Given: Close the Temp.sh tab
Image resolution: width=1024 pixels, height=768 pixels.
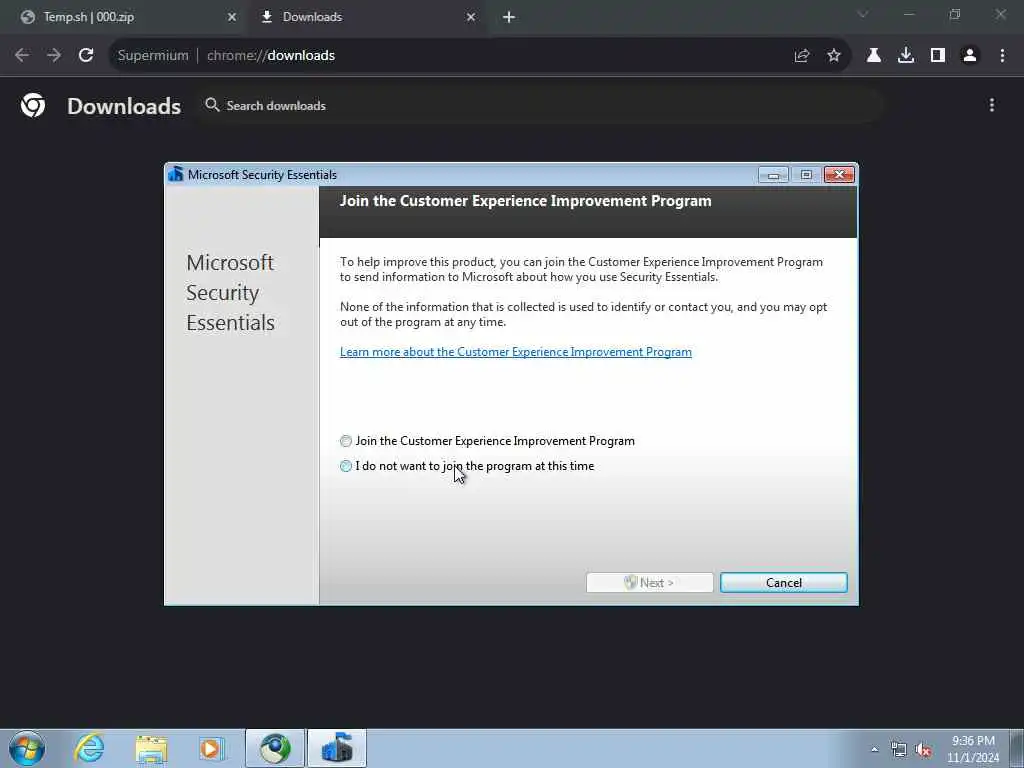Looking at the screenshot, I should click(x=232, y=17).
